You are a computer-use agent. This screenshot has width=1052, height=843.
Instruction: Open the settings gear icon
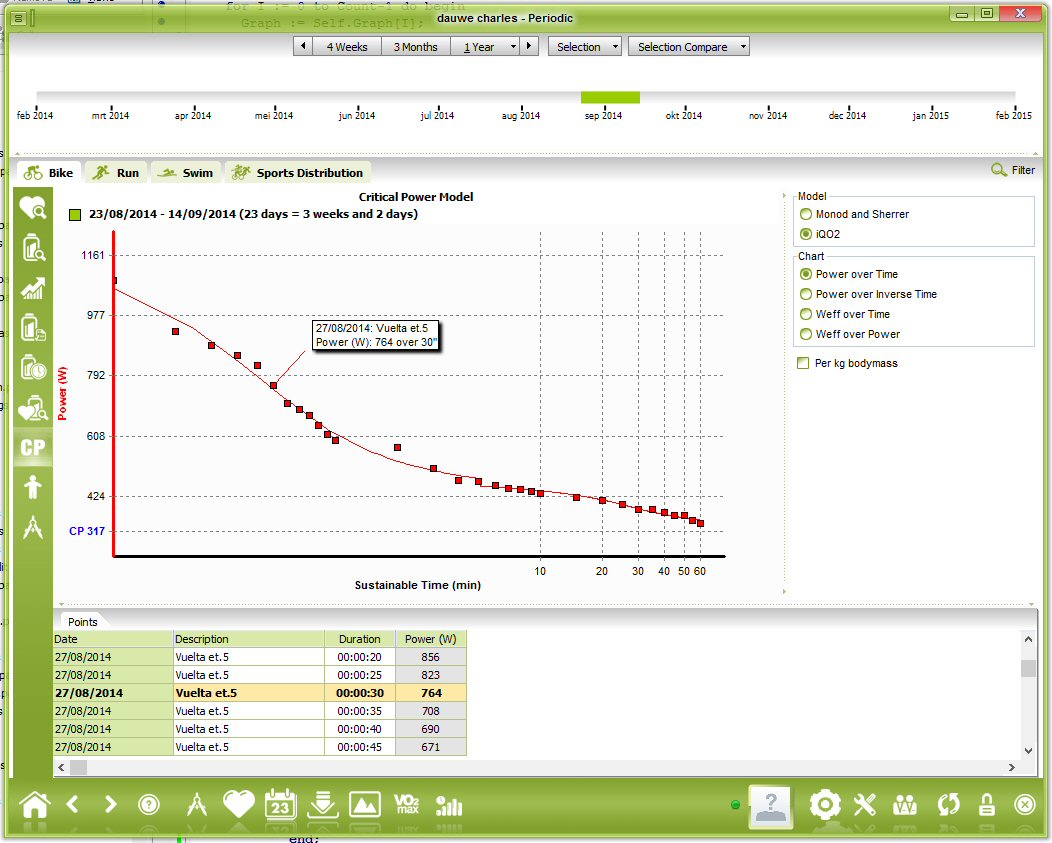click(x=825, y=804)
